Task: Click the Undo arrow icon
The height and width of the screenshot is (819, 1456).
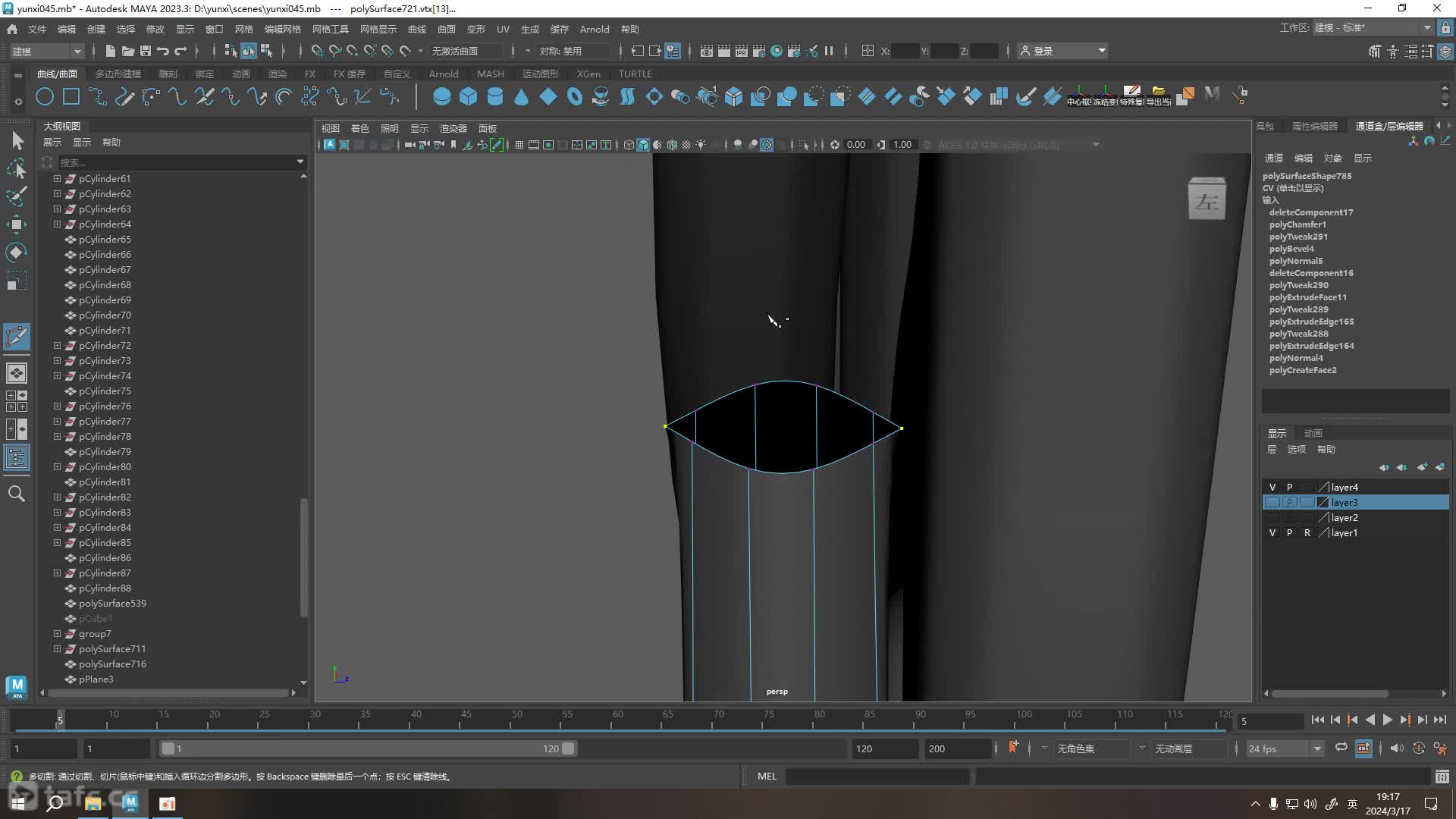Action: click(x=162, y=51)
